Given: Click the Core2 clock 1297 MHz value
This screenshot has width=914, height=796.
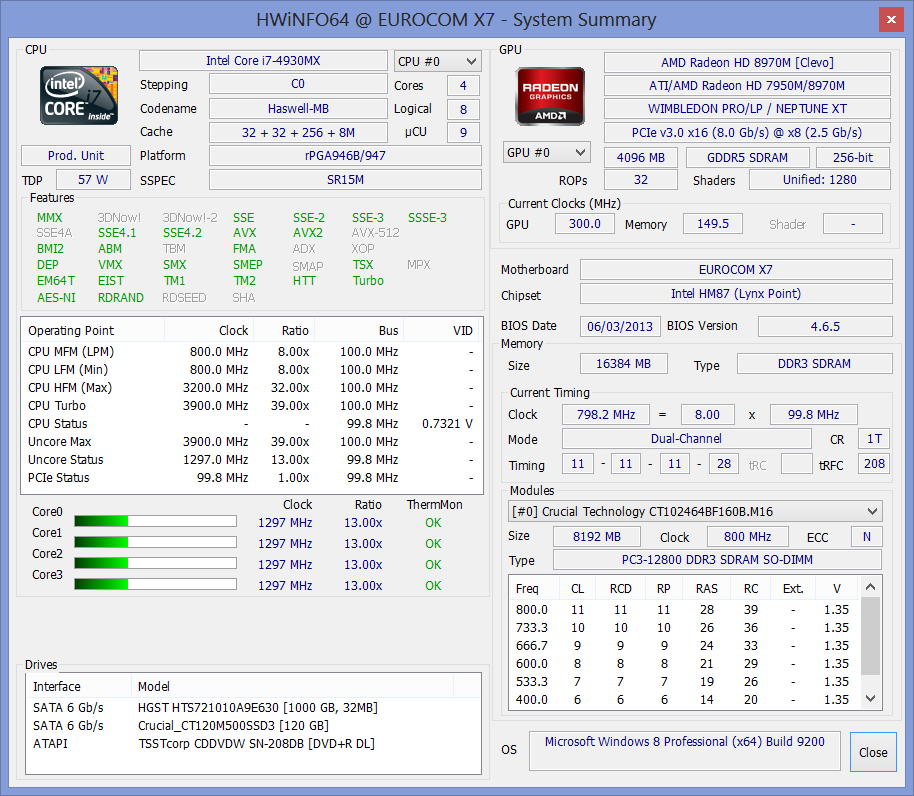Looking at the screenshot, I should tap(285, 564).
